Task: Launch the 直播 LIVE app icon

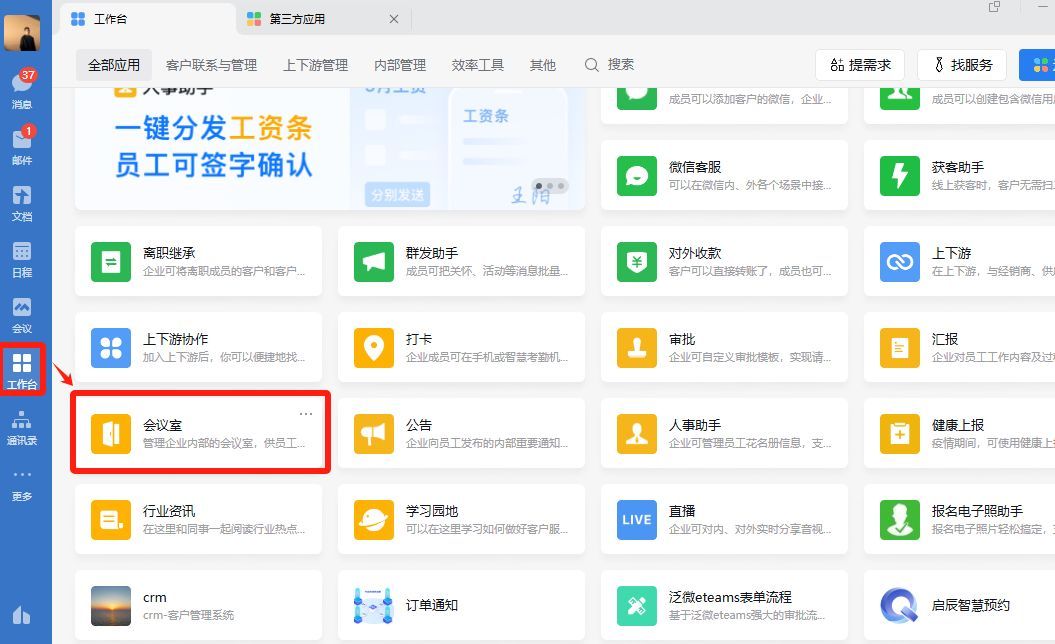Action: [637, 520]
